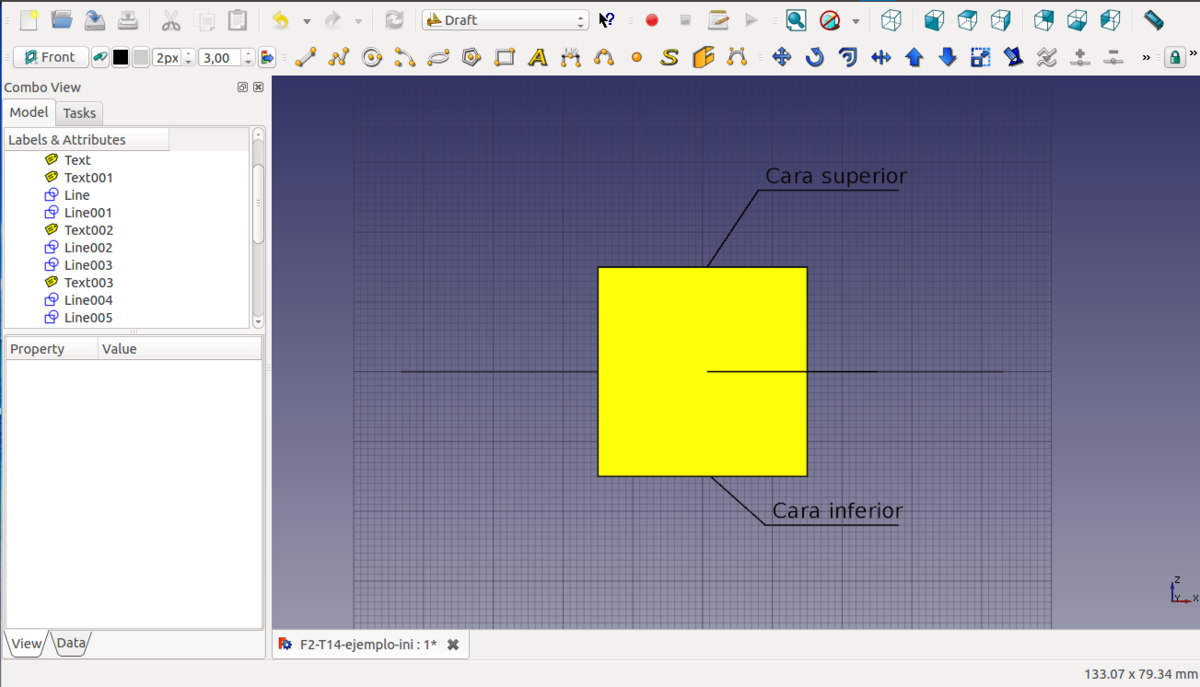Screen dimensions: 1200x687
Task: Use the Rotate tool
Action: (815, 58)
